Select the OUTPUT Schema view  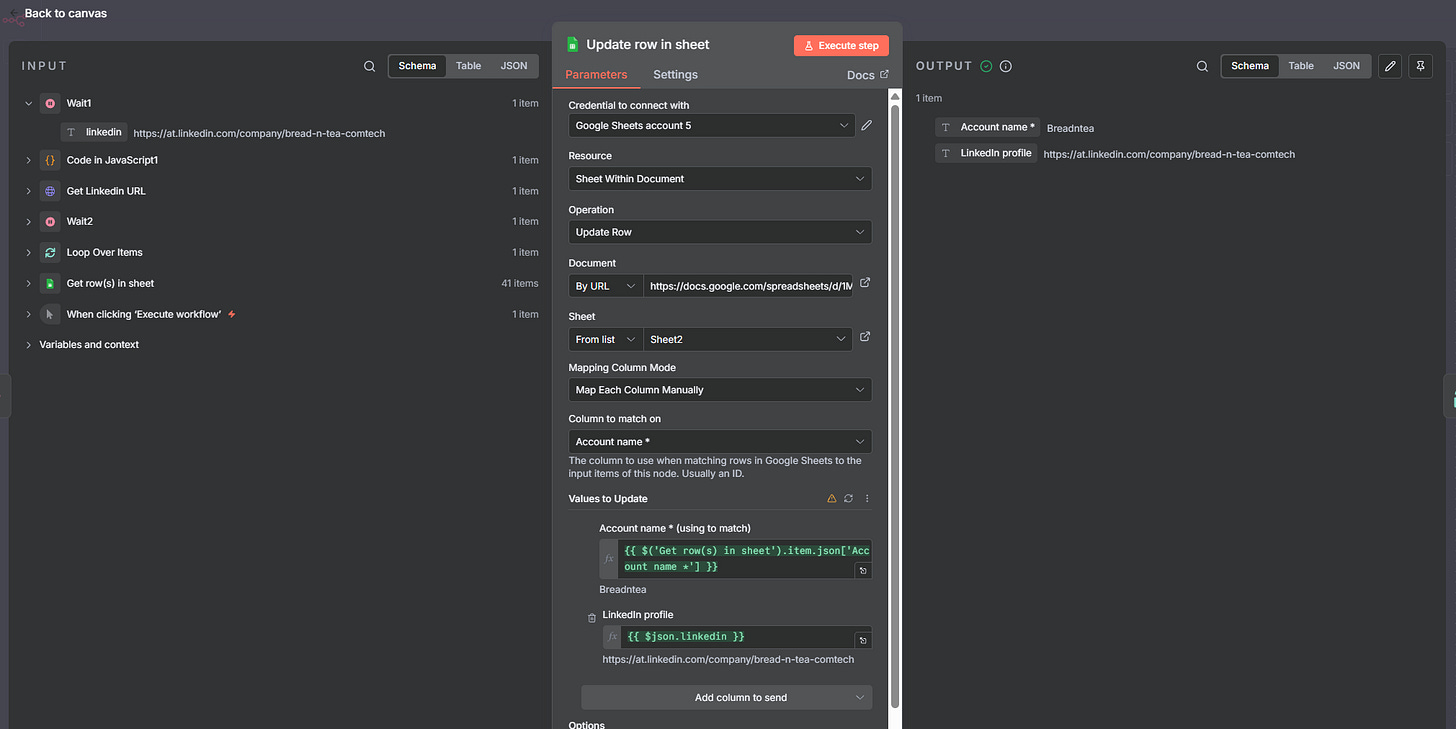tap(1250, 66)
